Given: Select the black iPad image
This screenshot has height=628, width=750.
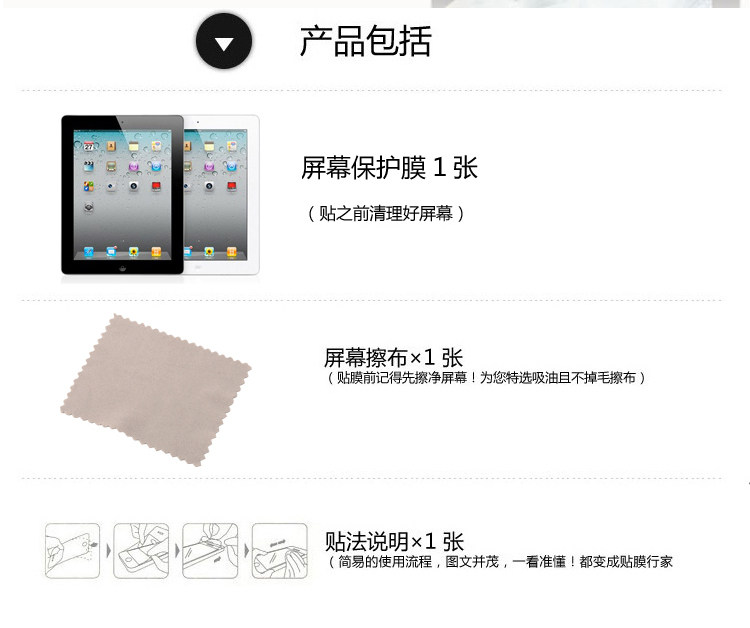Looking at the screenshot, I should pos(122,195).
